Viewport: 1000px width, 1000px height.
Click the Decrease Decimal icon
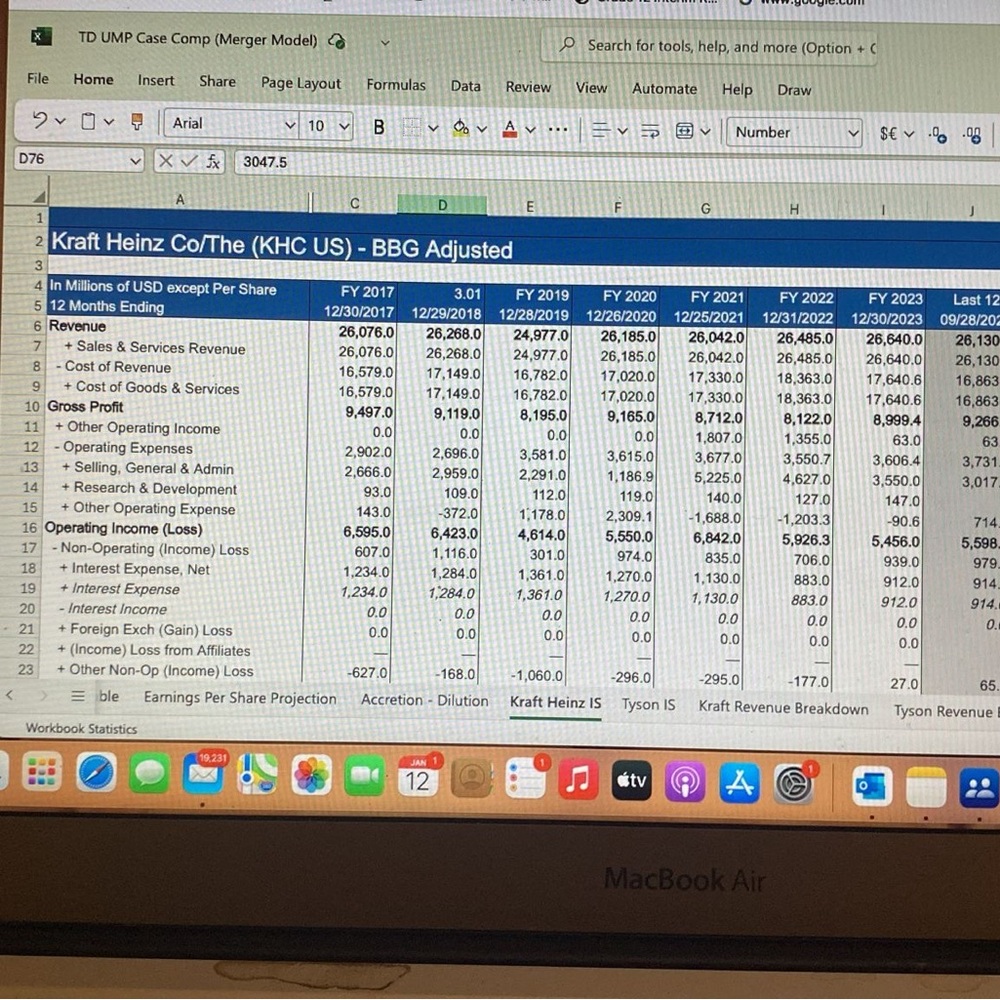tap(973, 135)
